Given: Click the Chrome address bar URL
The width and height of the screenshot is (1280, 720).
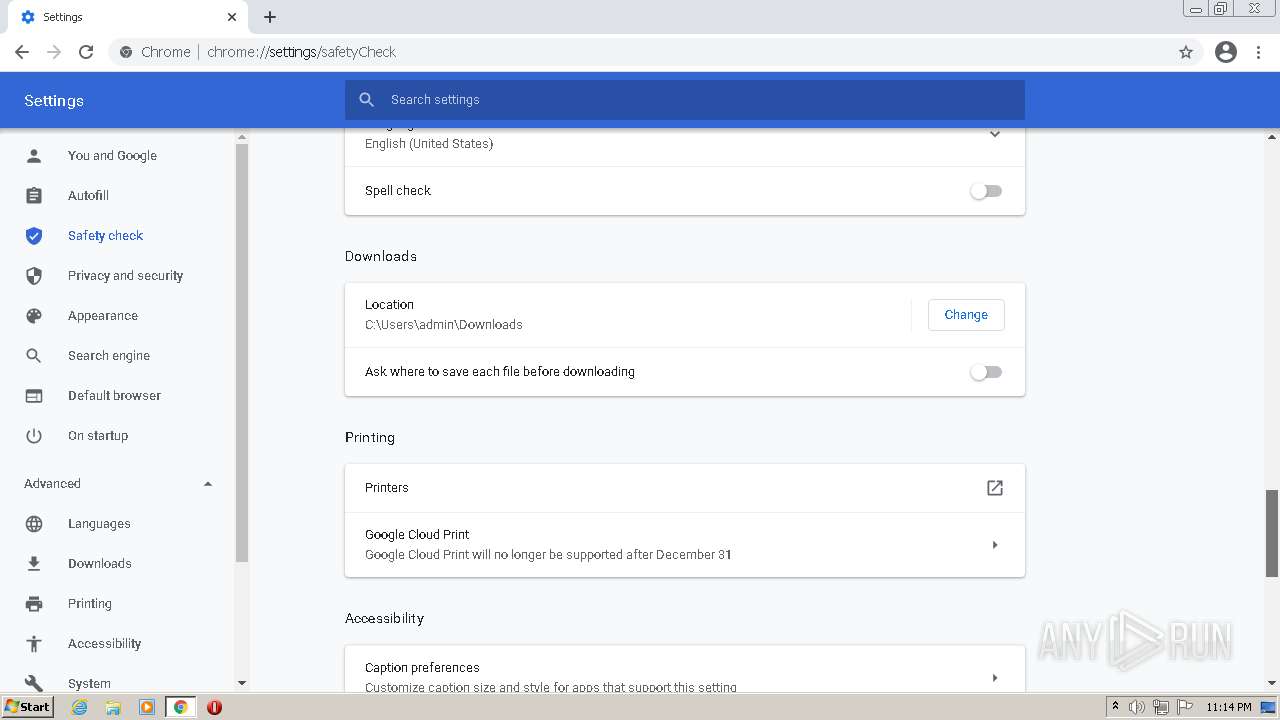Looking at the screenshot, I should 301,52.
